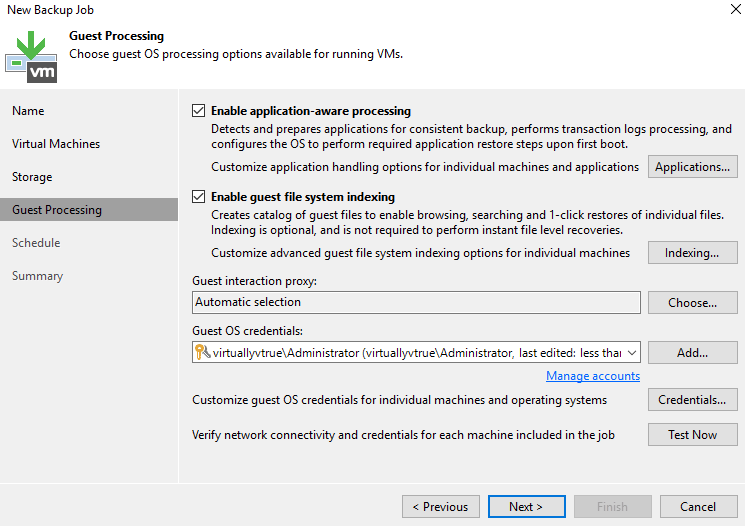Select the Guest Processing step
The height and width of the screenshot is (526, 745).
pyautogui.click(x=57, y=210)
